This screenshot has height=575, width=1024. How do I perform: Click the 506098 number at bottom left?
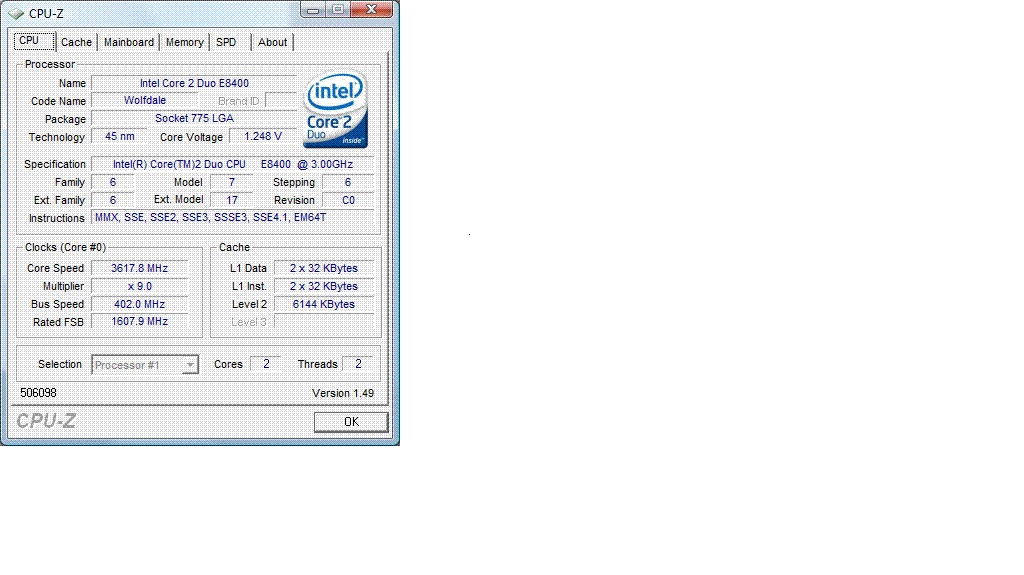point(39,393)
